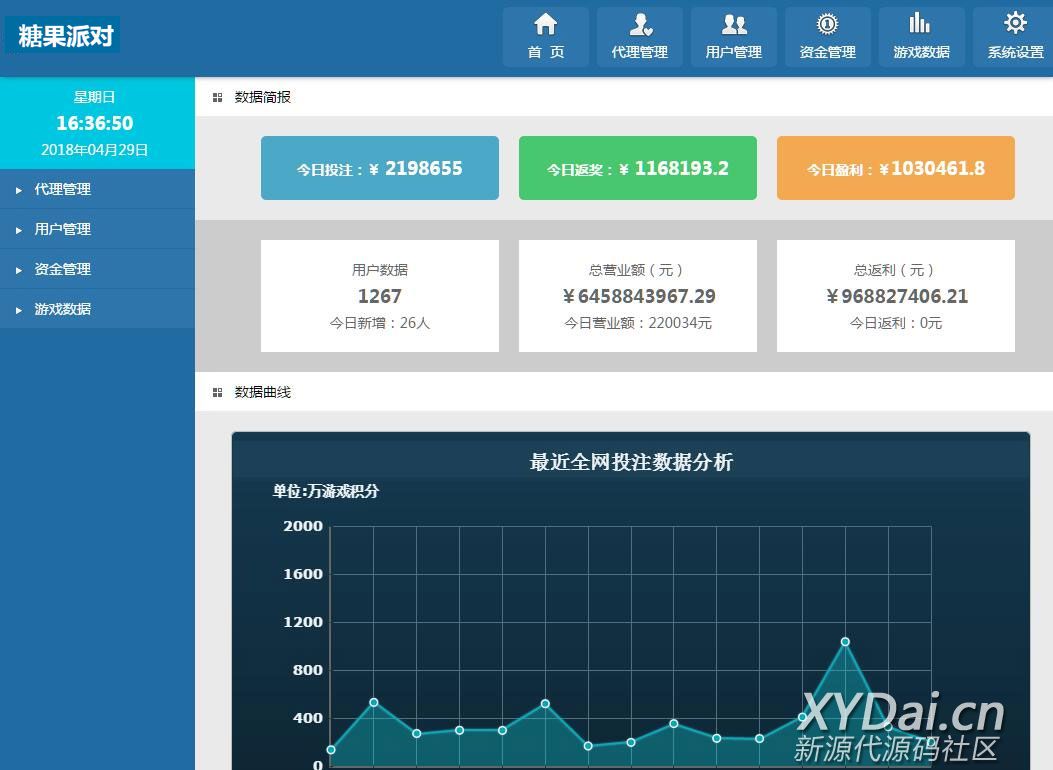This screenshot has width=1053, height=770.
Task: Open 代理管理 agent icon in top bar
Action: pos(639,25)
